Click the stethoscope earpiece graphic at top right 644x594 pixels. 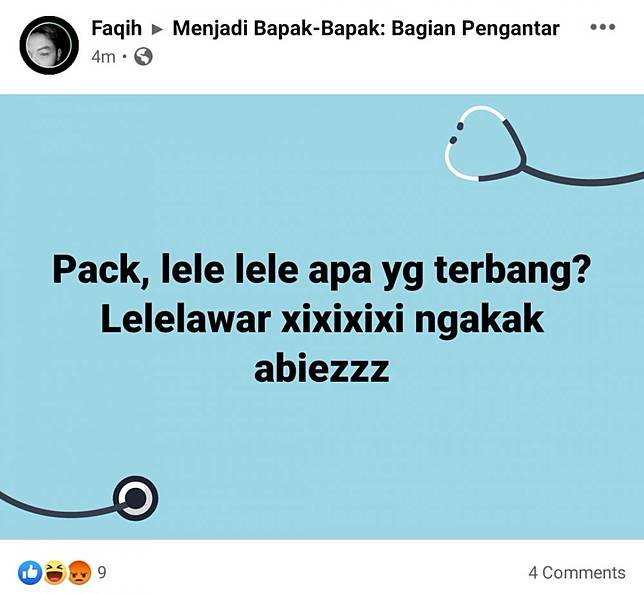(x=484, y=143)
